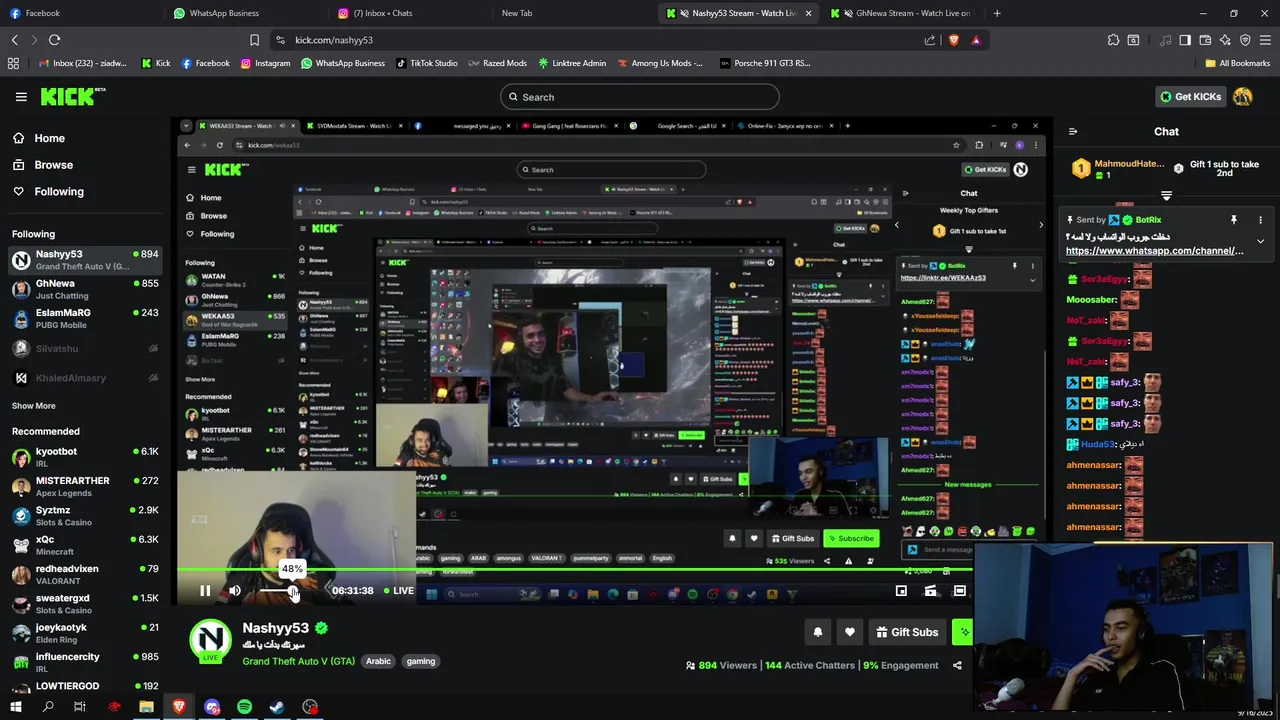Open Spotify from the taskbar

click(x=244, y=707)
